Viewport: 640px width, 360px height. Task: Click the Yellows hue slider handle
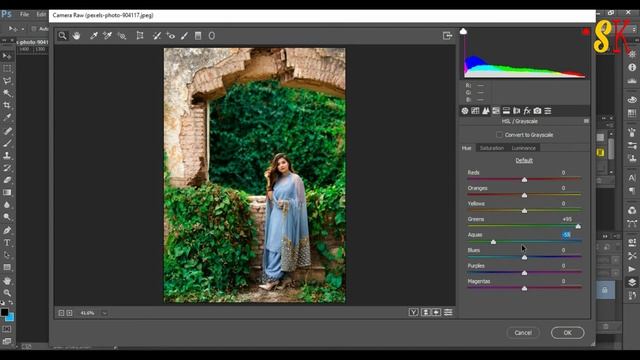pos(524,211)
